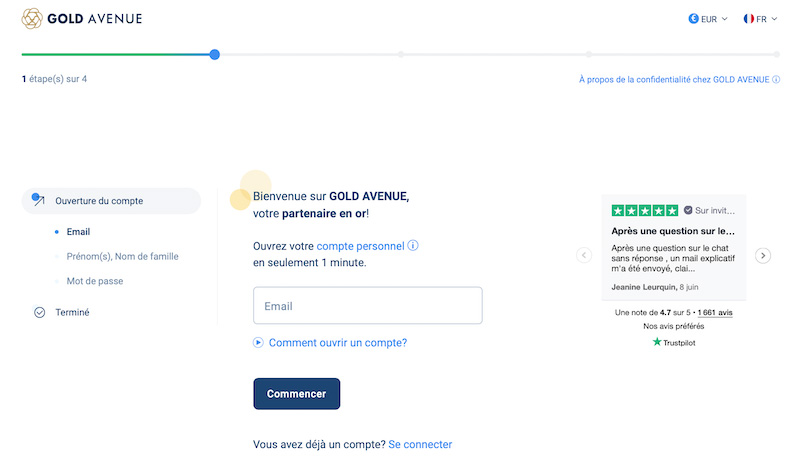This screenshot has width=800, height=474.
Task: Click the info icon after compte personnel
Action: 413,245
